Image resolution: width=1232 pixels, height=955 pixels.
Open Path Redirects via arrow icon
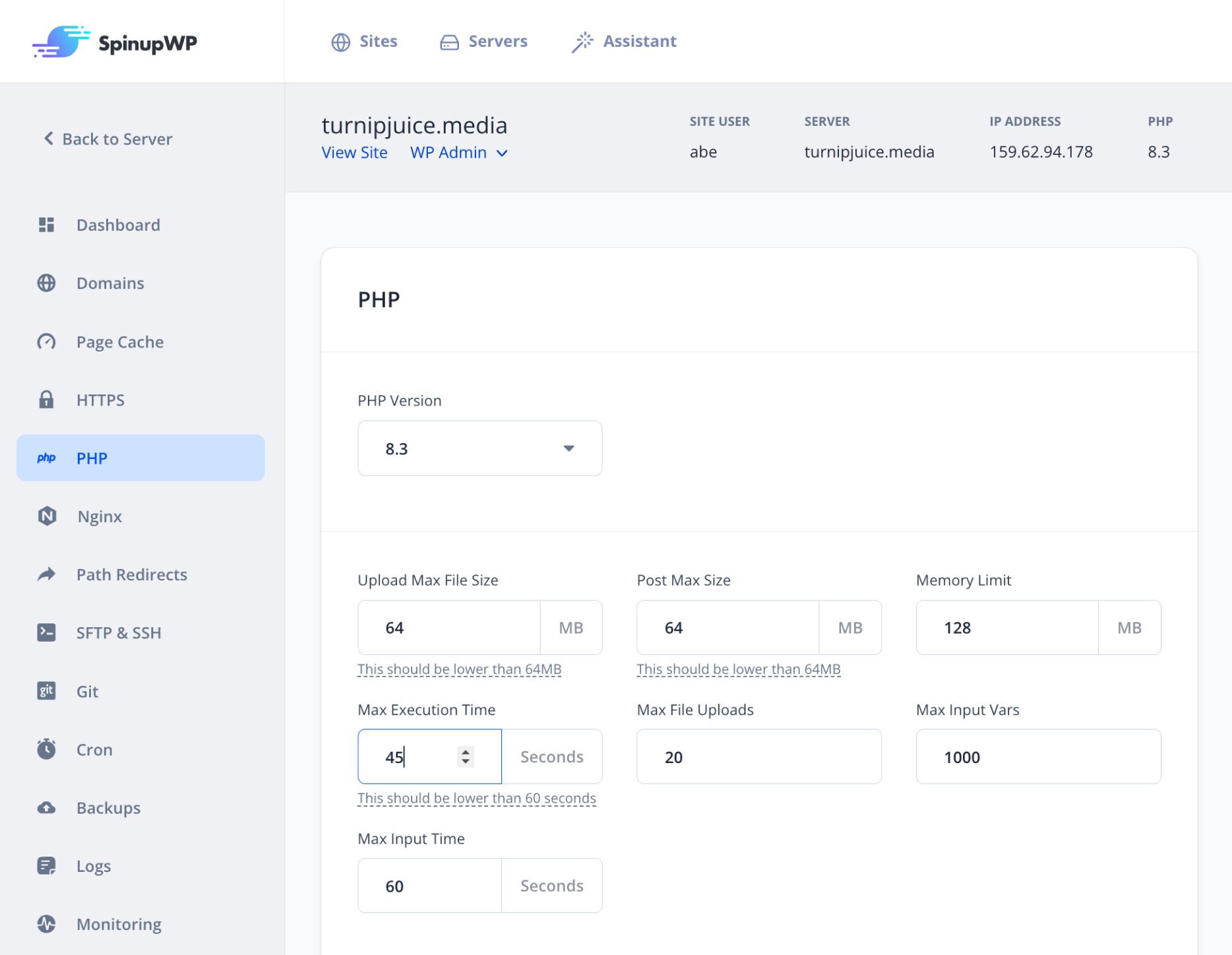point(46,574)
